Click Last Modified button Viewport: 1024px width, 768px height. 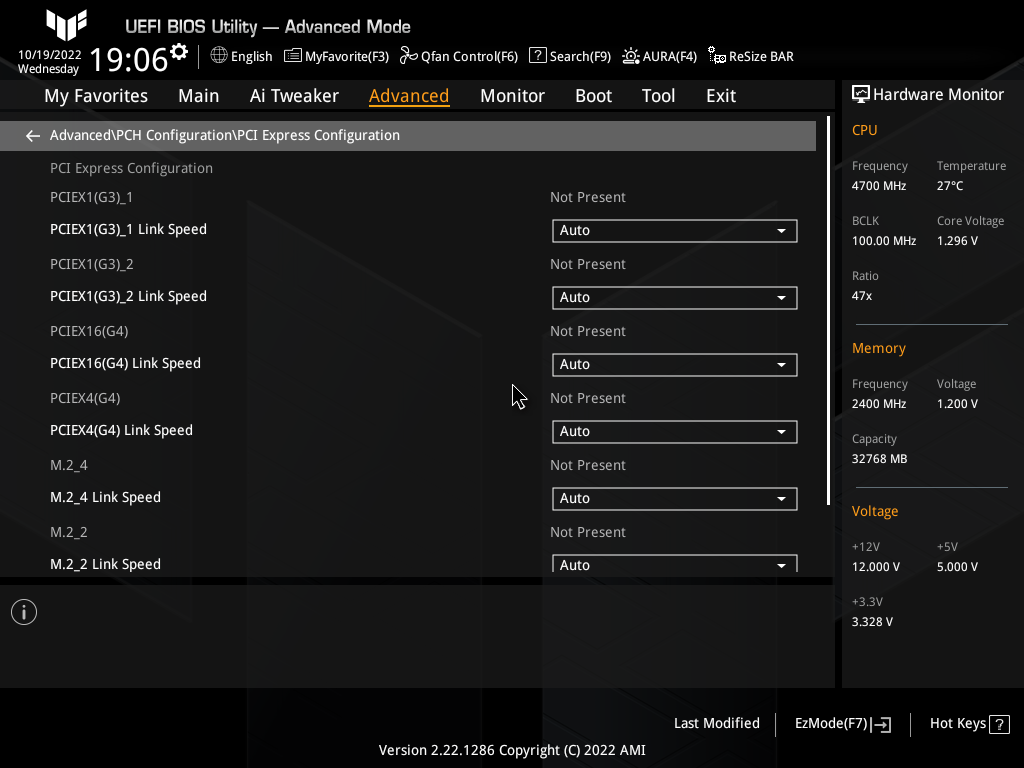716,723
